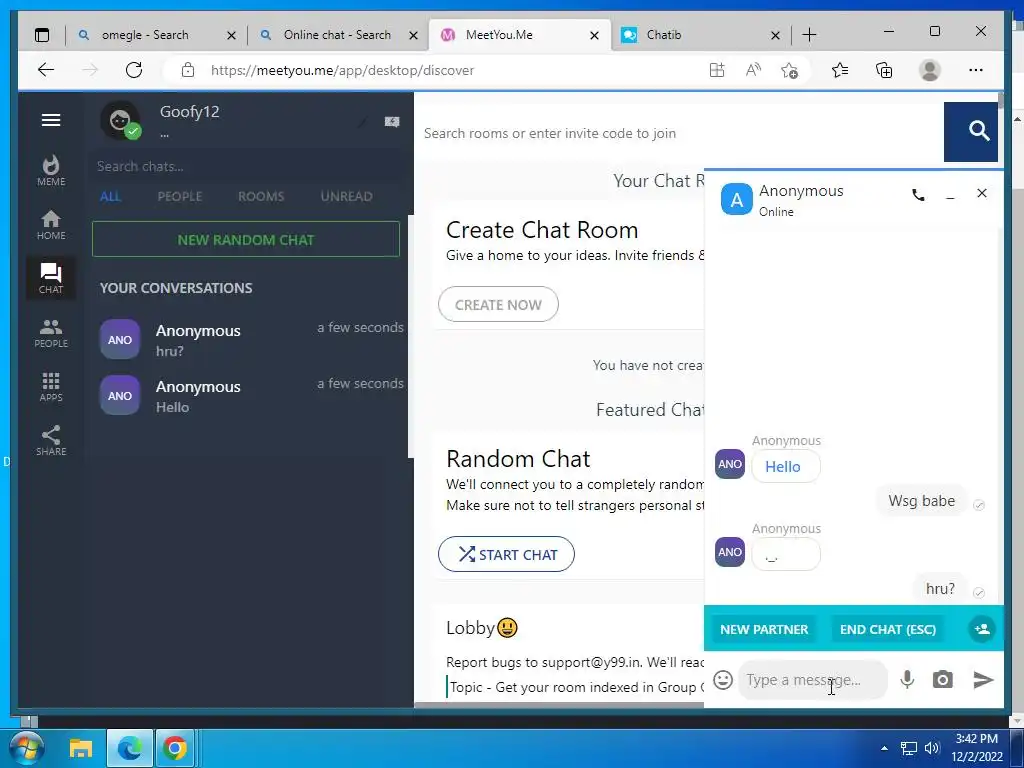Open Chrome from the taskbar
Image resolution: width=1024 pixels, height=768 pixels.
point(174,748)
